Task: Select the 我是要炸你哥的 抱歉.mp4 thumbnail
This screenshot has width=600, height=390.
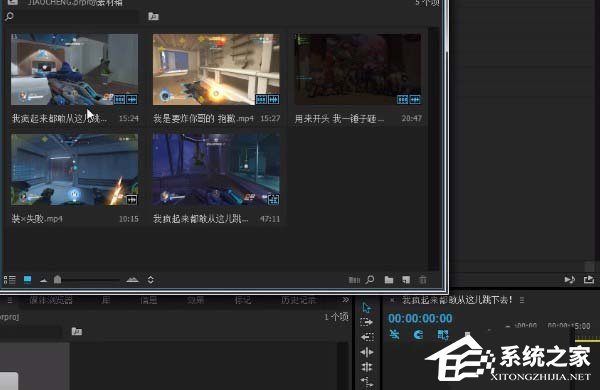Action: click(x=216, y=69)
